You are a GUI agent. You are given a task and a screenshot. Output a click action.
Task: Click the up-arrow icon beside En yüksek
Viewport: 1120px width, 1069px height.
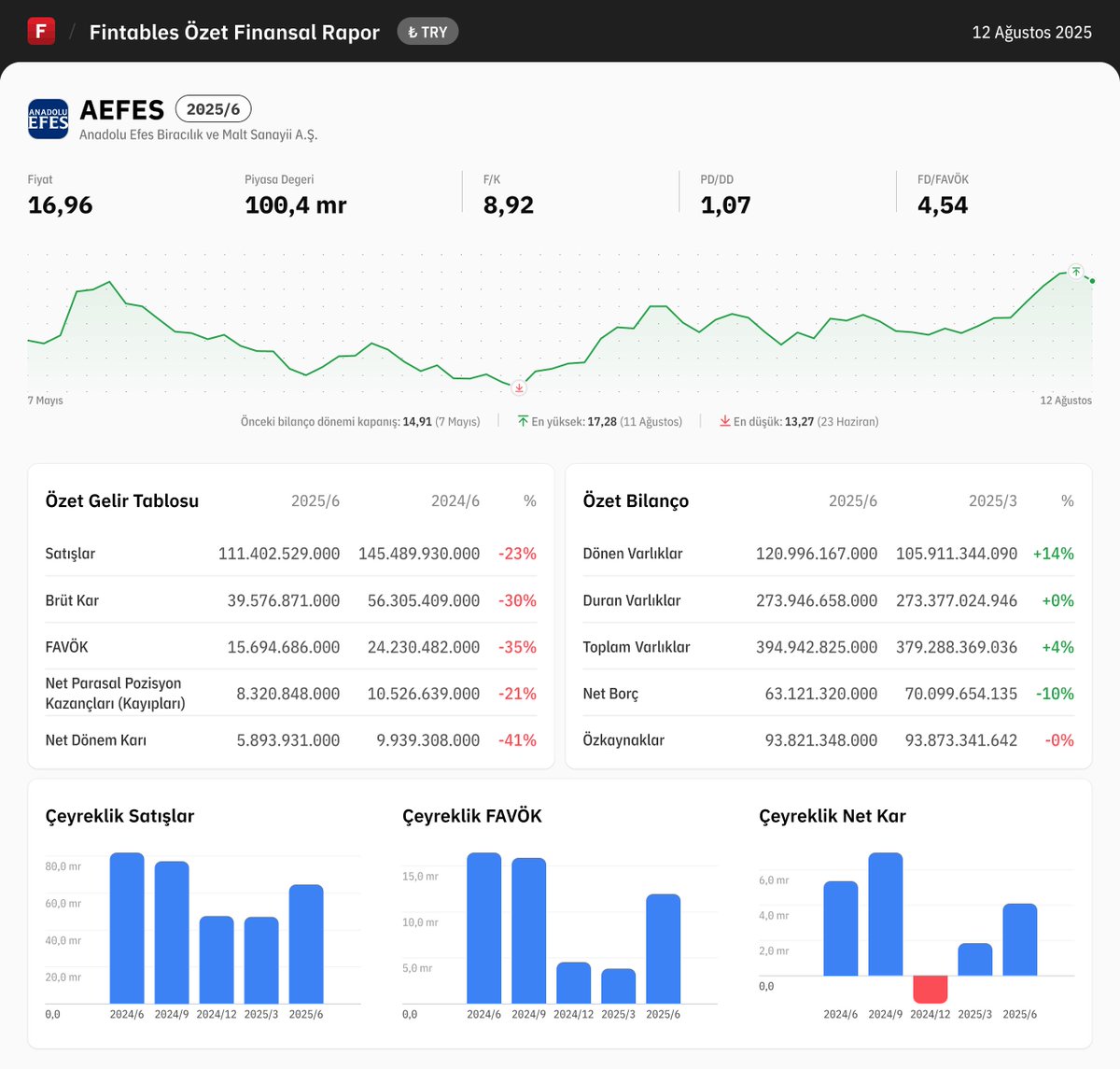tap(525, 421)
